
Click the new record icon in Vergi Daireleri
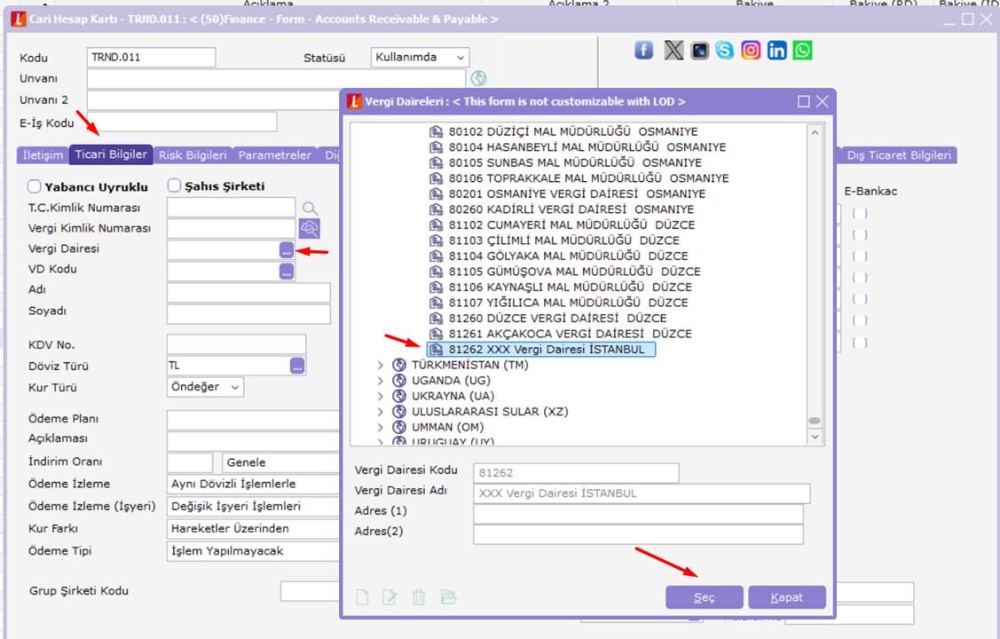(x=362, y=597)
